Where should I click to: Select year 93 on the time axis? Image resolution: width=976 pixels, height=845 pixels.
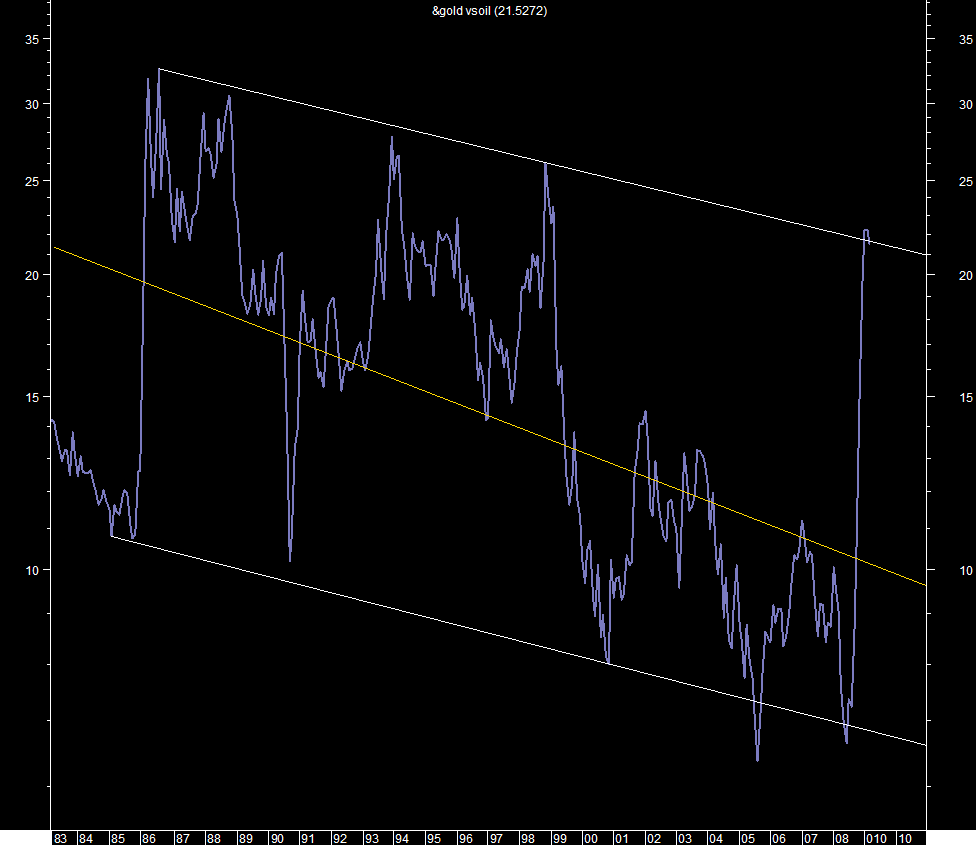[372, 838]
